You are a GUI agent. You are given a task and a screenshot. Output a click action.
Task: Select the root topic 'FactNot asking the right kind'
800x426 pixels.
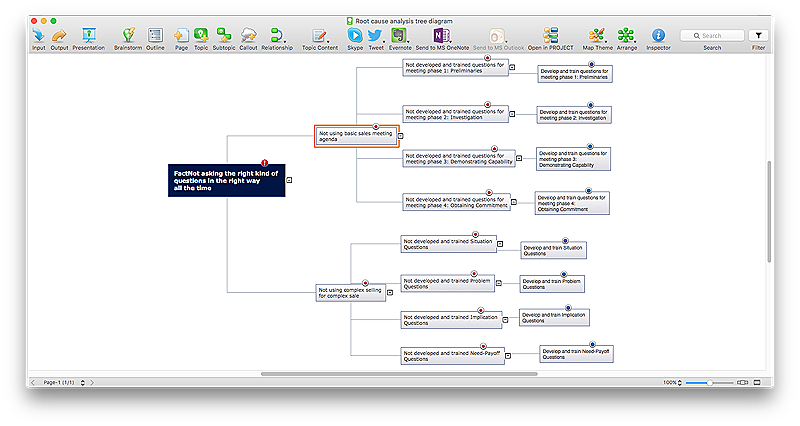coord(227,181)
